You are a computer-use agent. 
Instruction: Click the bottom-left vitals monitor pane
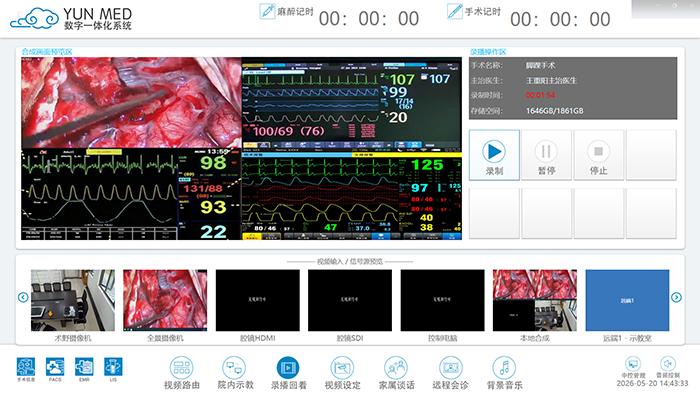pos(131,194)
